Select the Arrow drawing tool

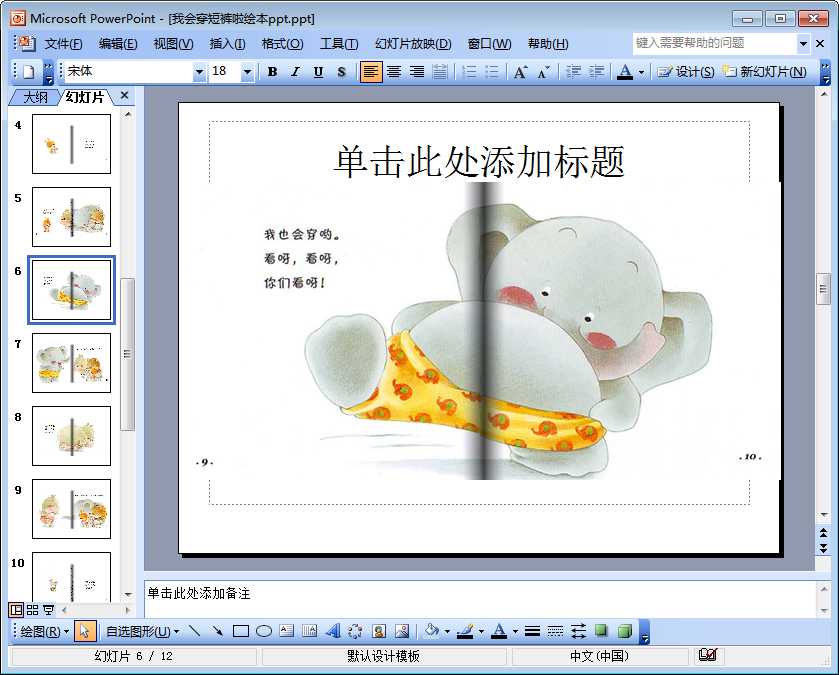click(x=217, y=631)
